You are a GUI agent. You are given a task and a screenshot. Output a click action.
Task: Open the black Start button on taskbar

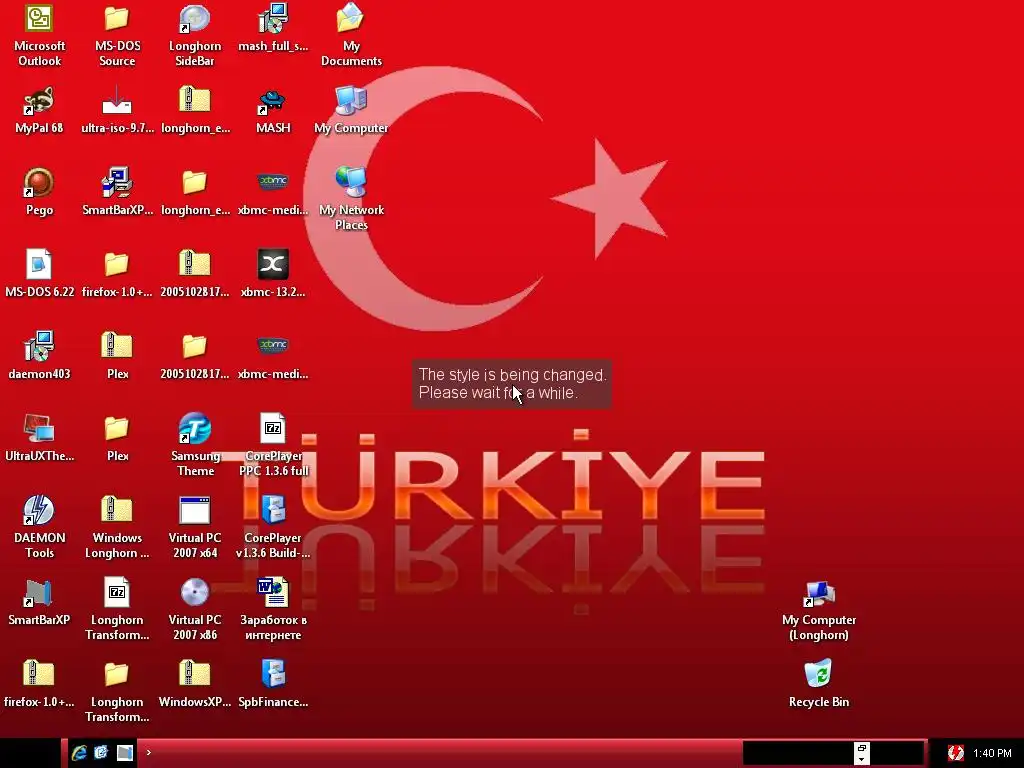click(x=30, y=753)
